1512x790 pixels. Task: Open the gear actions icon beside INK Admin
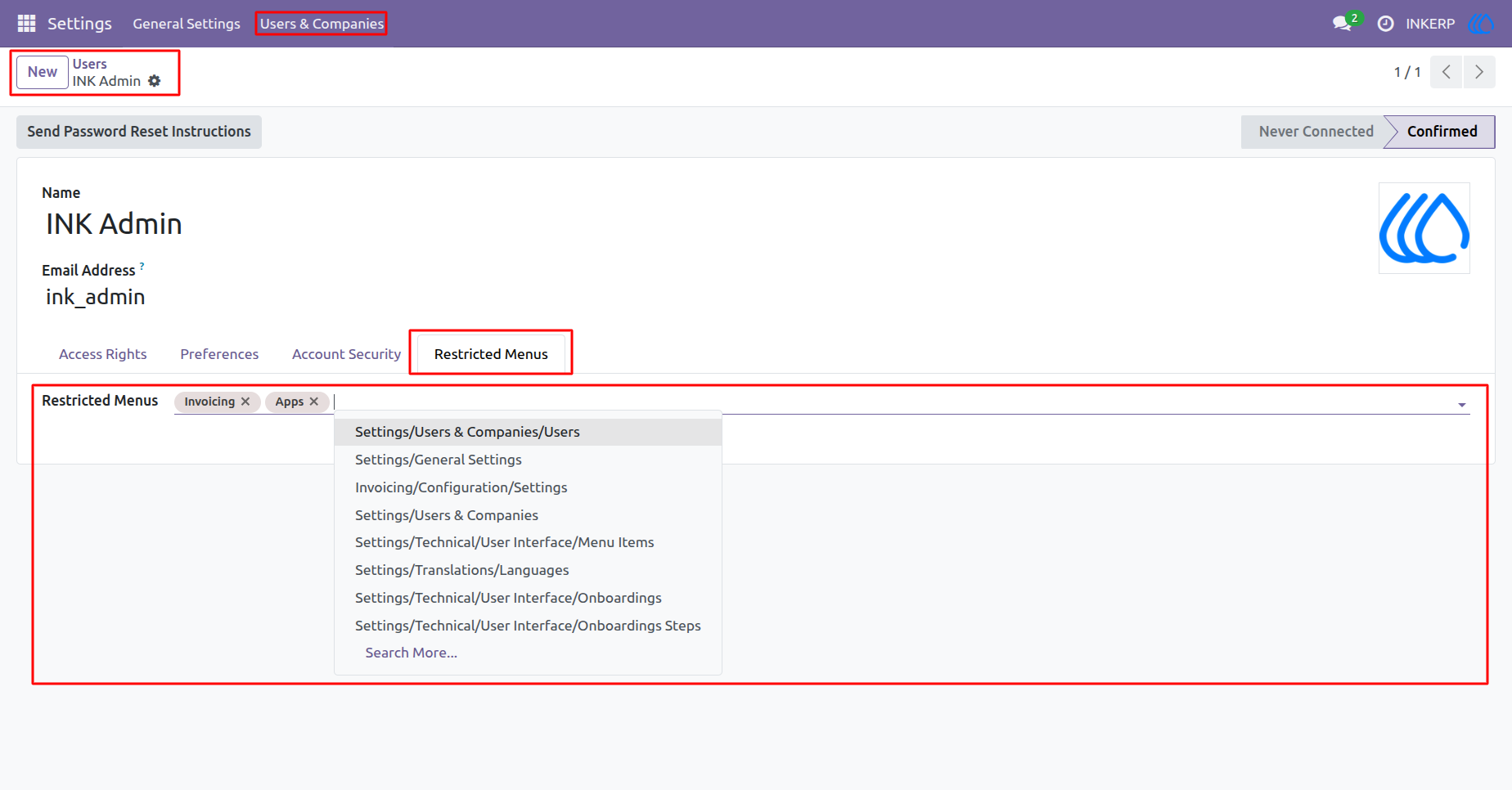[x=155, y=81]
